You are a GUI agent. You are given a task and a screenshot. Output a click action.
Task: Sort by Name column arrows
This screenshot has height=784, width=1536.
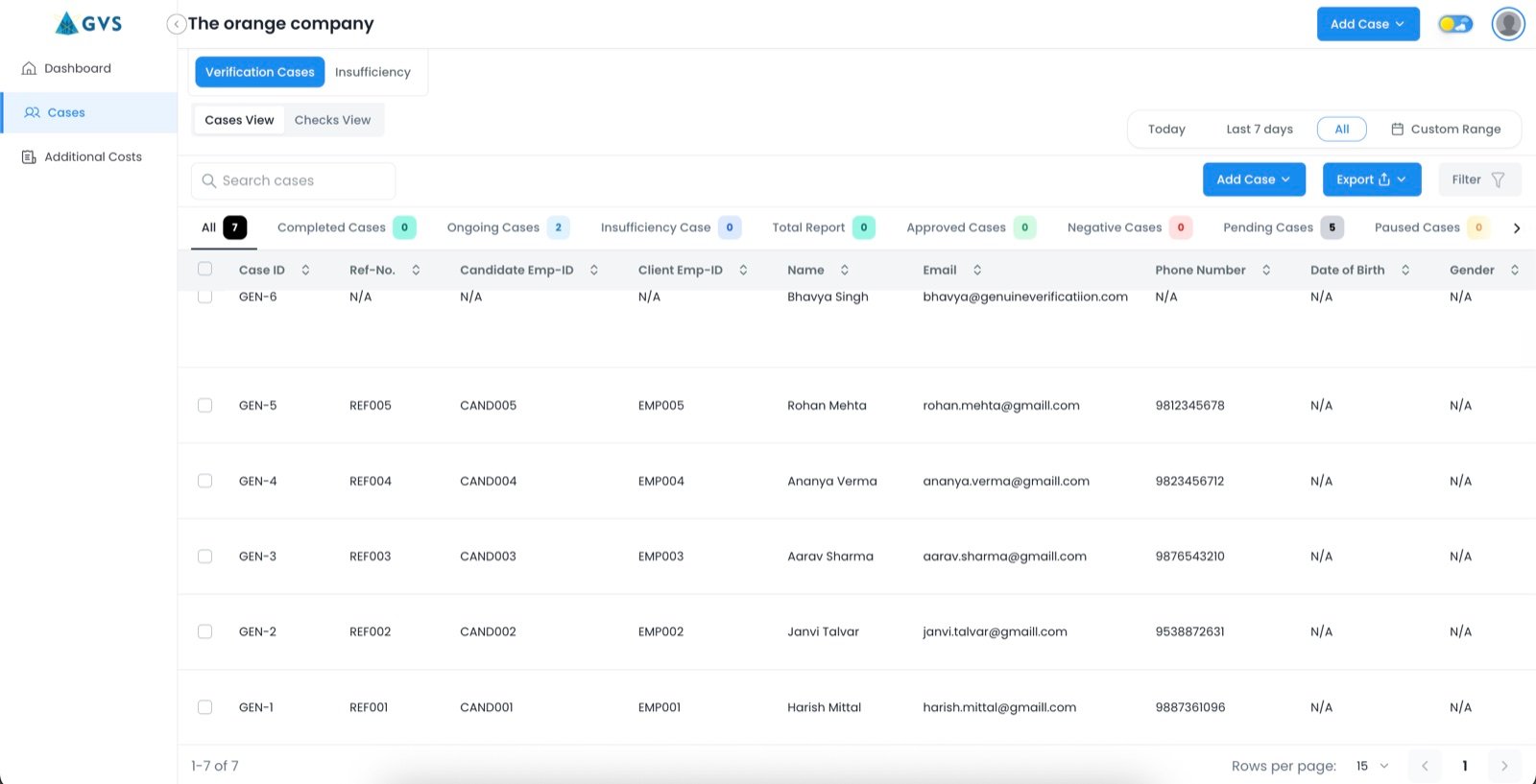click(x=845, y=270)
